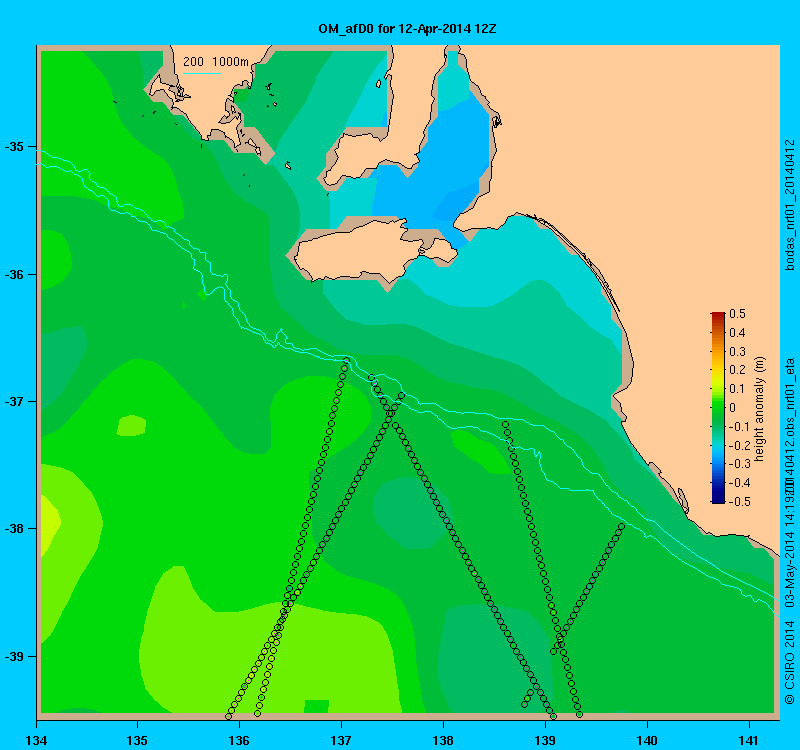Screen dimensions: 800x750
Task: Click the 139 longitude tick label
Action: pos(545,740)
